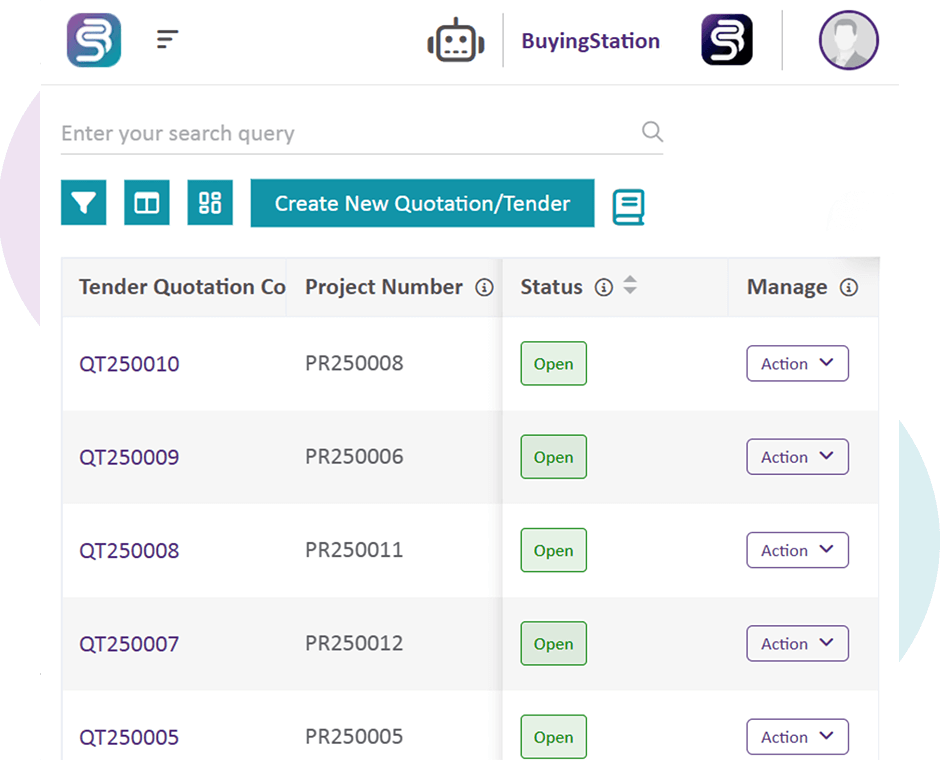
Task: Toggle the column layout view icon
Action: coord(147,203)
